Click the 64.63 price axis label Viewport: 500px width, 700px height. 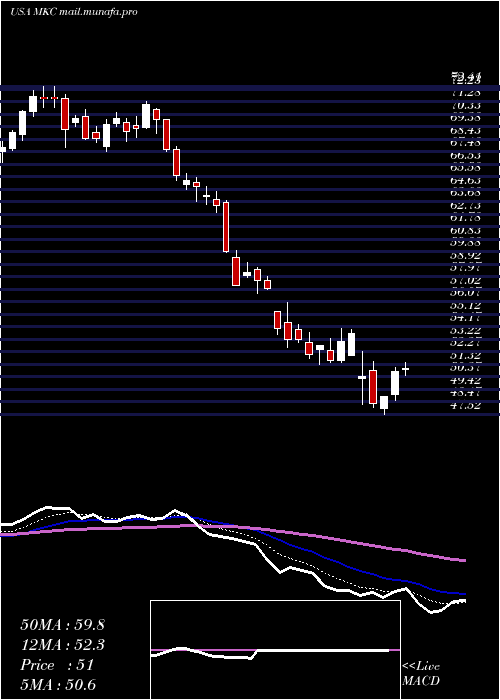[x=467, y=181]
